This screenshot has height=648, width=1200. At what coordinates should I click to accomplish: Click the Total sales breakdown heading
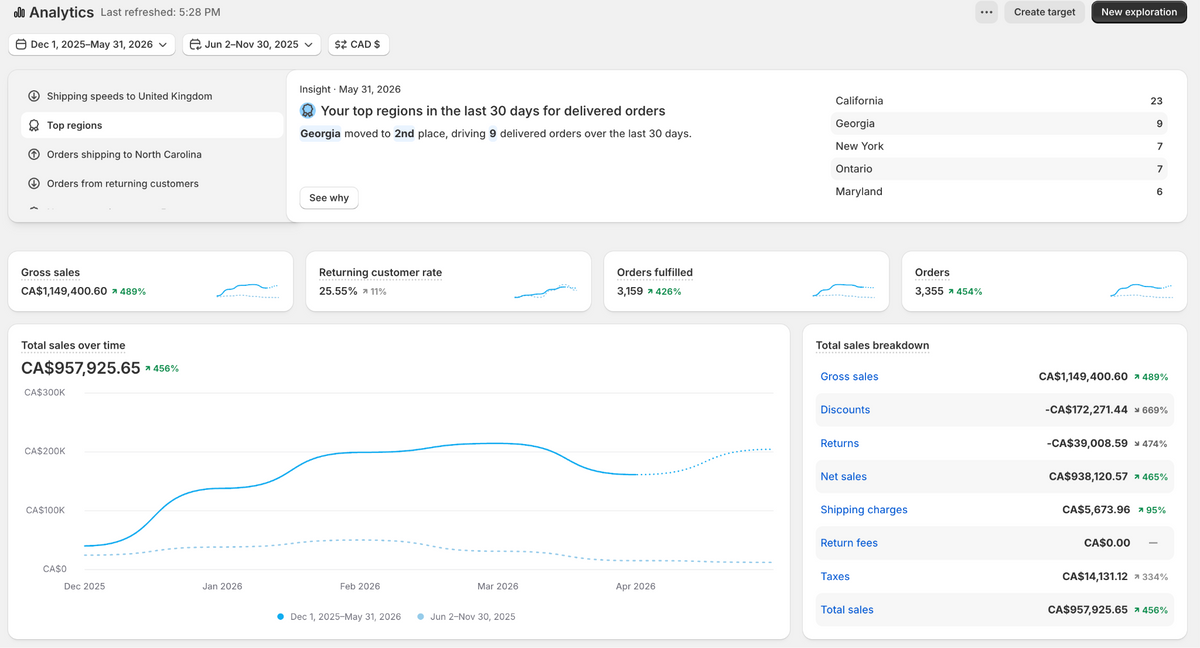click(x=872, y=345)
